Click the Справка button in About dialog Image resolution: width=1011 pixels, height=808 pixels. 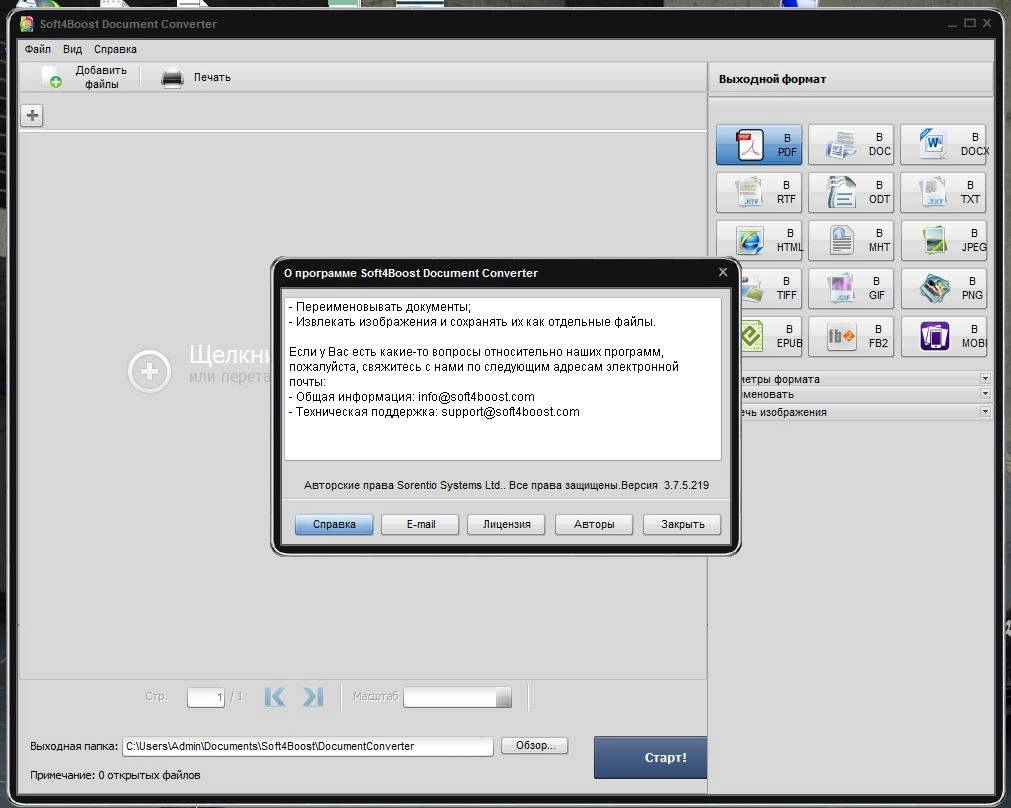click(x=334, y=524)
